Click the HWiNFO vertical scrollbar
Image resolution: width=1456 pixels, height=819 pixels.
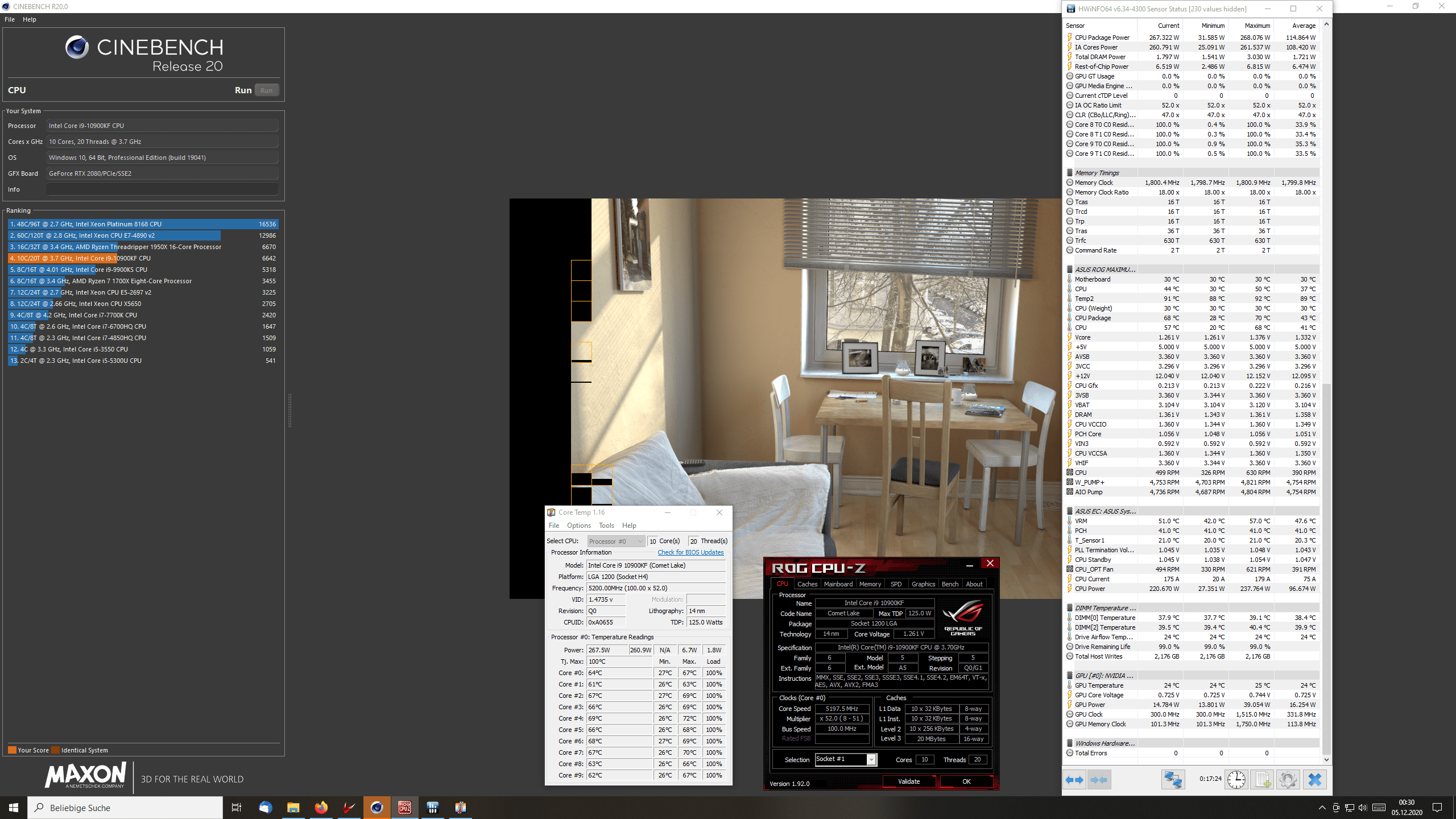[x=1326, y=569]
